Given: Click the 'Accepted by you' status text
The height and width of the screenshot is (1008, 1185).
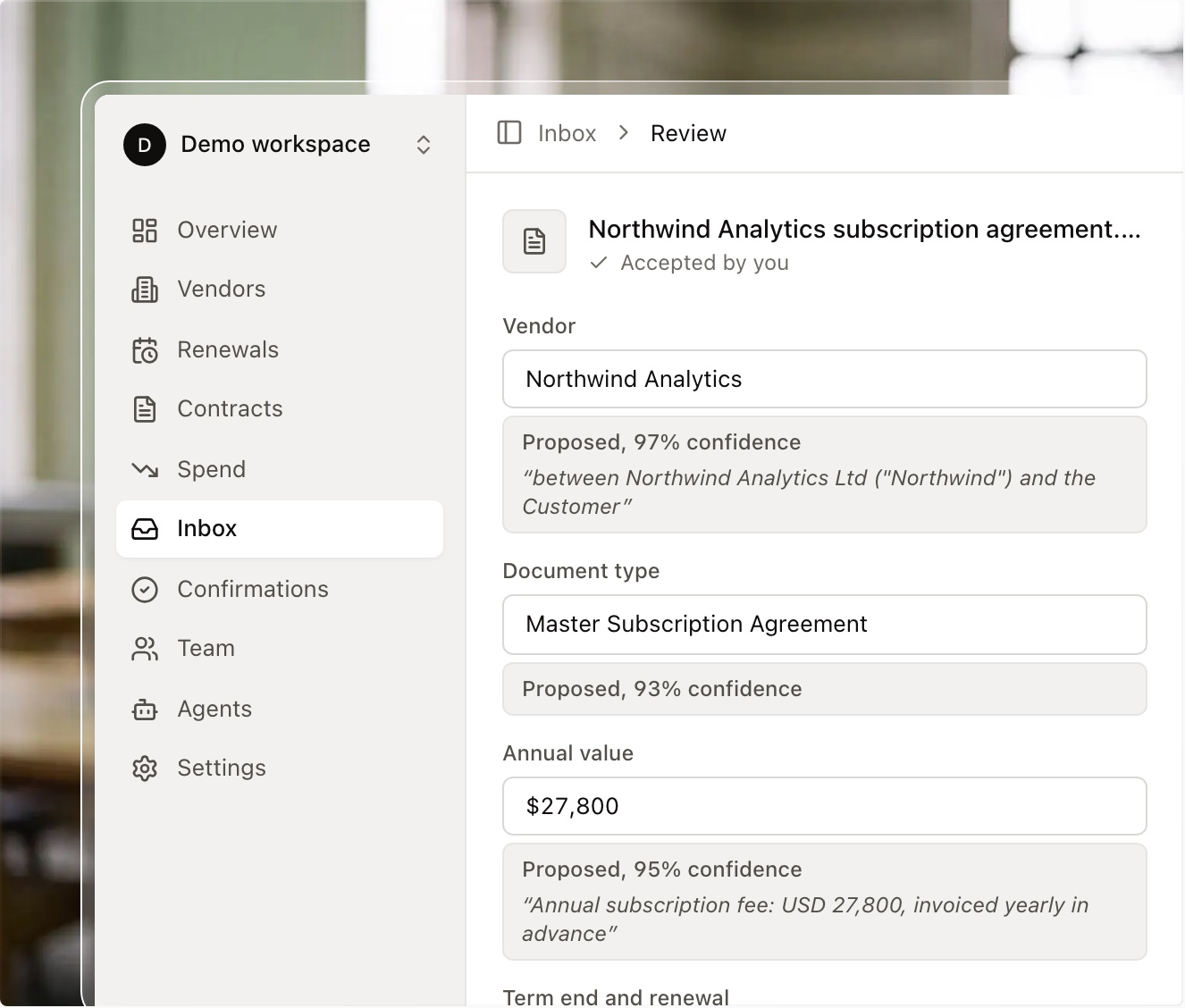Looking at the screenshot, I should click(x=704, y=263).
